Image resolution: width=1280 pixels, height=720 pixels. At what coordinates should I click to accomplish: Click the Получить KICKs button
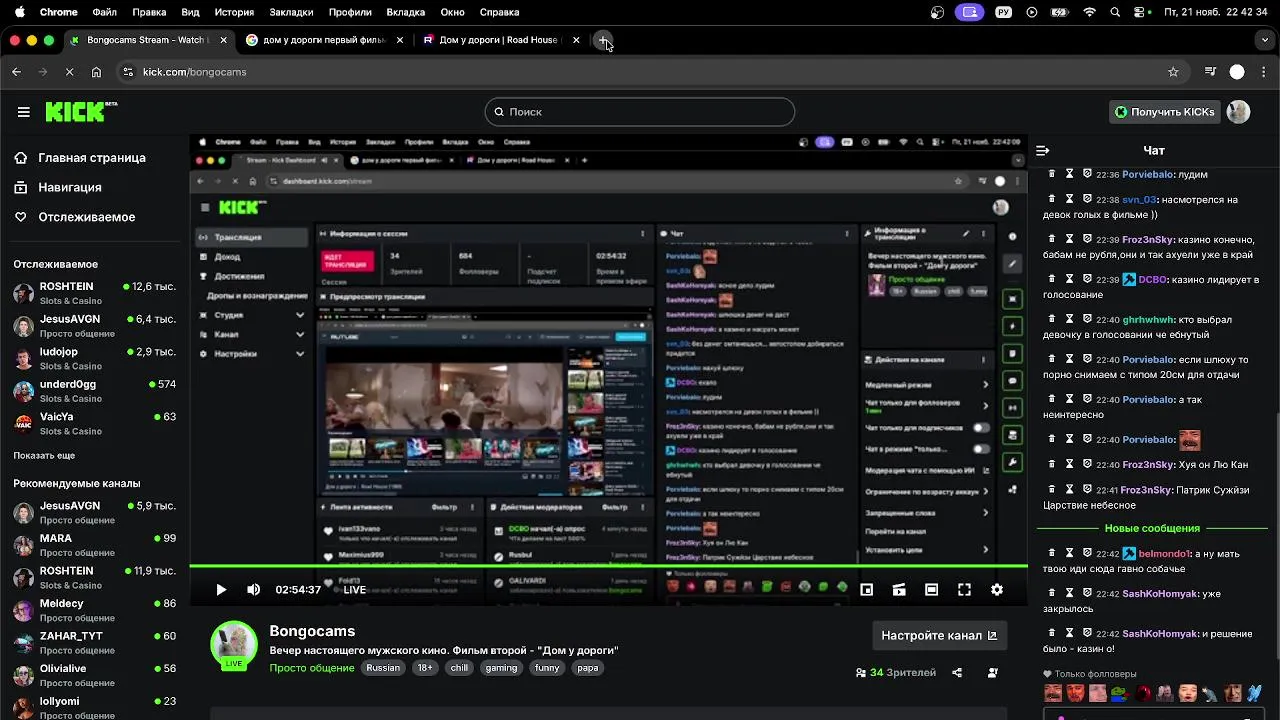pos(1164,112)
